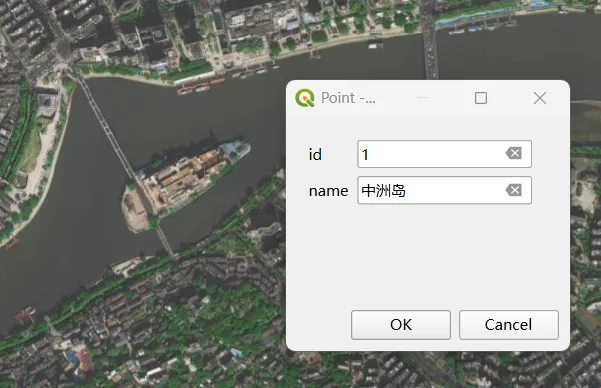Click the QGIS logo in dialog title

tap(305, 98)
